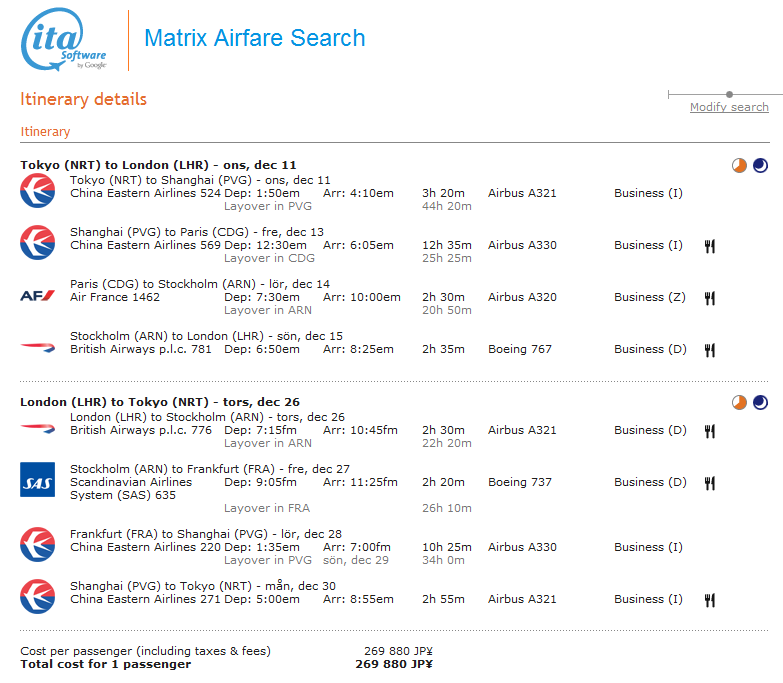The width and height of the screenshot is (783, 683).
Task: Click the Tokyo (NRT) to London (LHR) header
Action: click(158, 165)
